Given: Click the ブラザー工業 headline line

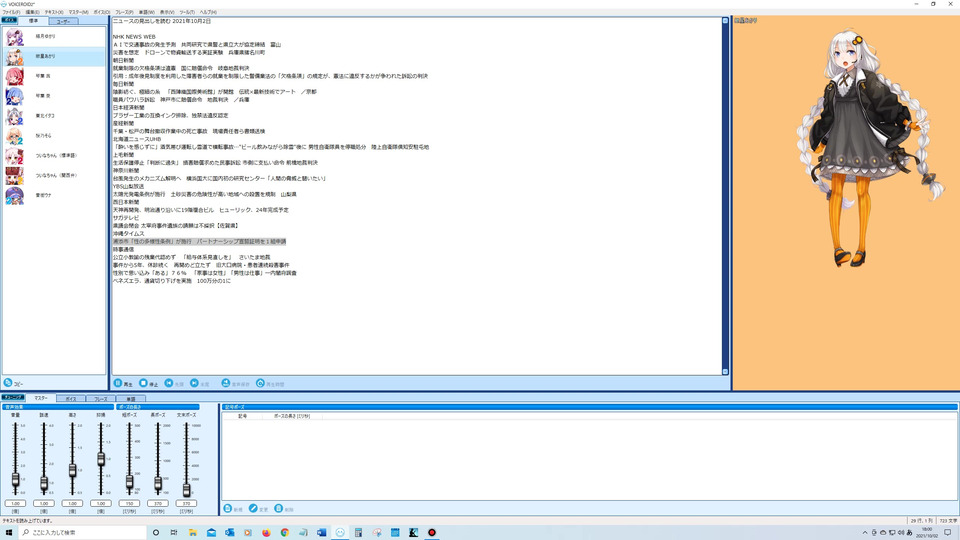Looking at the screenshot, I should [170, 116].
